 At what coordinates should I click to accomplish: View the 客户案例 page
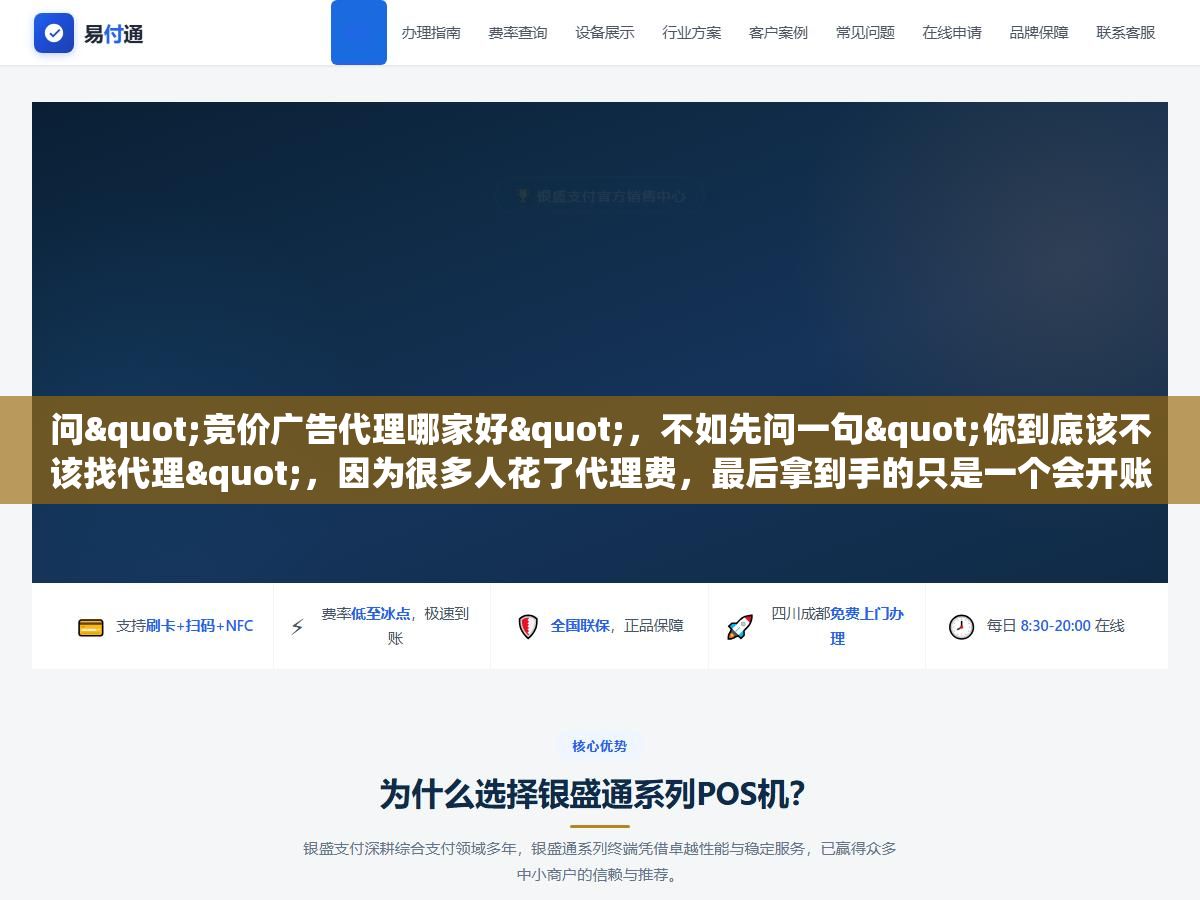(x=778, y=33)
